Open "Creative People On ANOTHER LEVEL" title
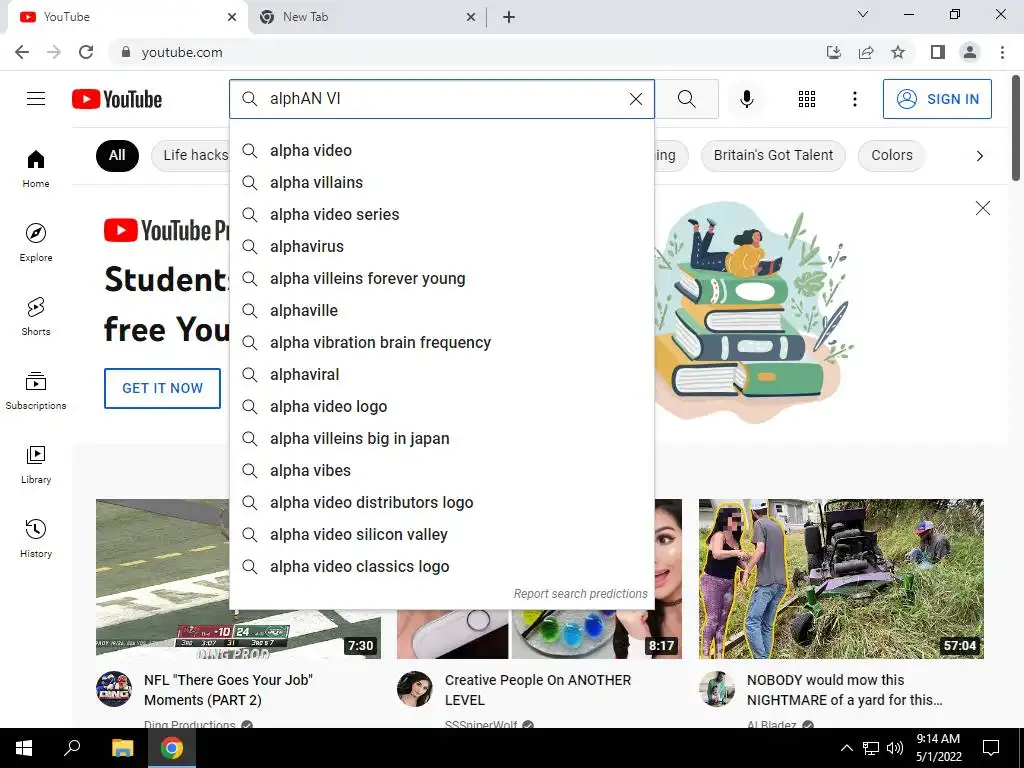The height and width of the screenshot is (768, 1024). [537, 690]
